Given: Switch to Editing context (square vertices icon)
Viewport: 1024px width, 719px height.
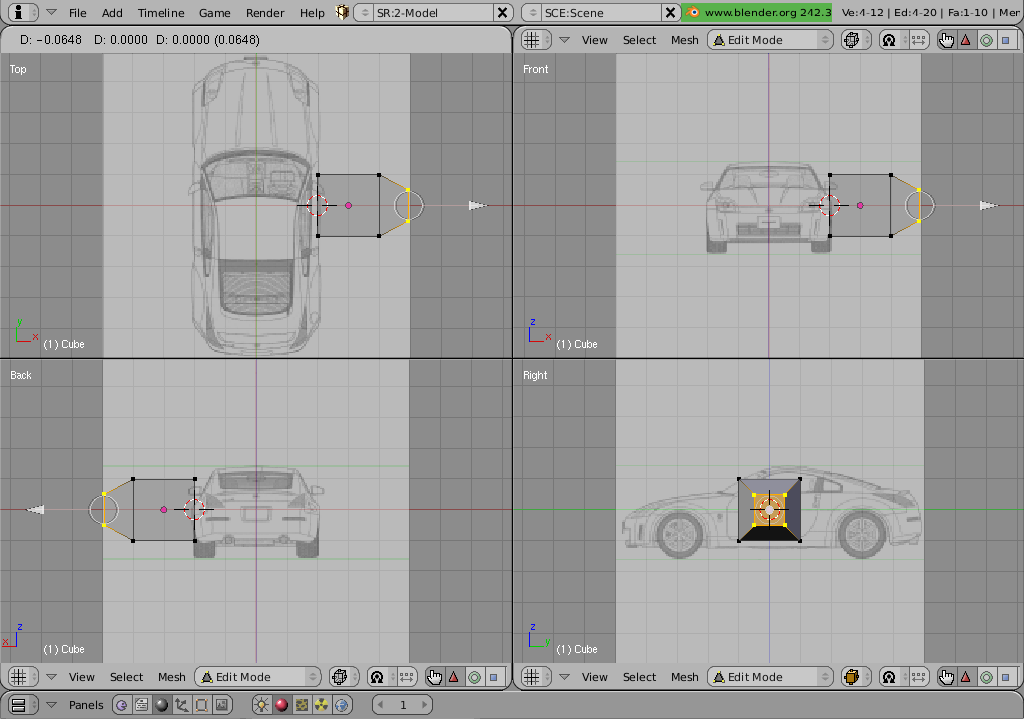Looking at the screenshot, I should pos(202,705).
